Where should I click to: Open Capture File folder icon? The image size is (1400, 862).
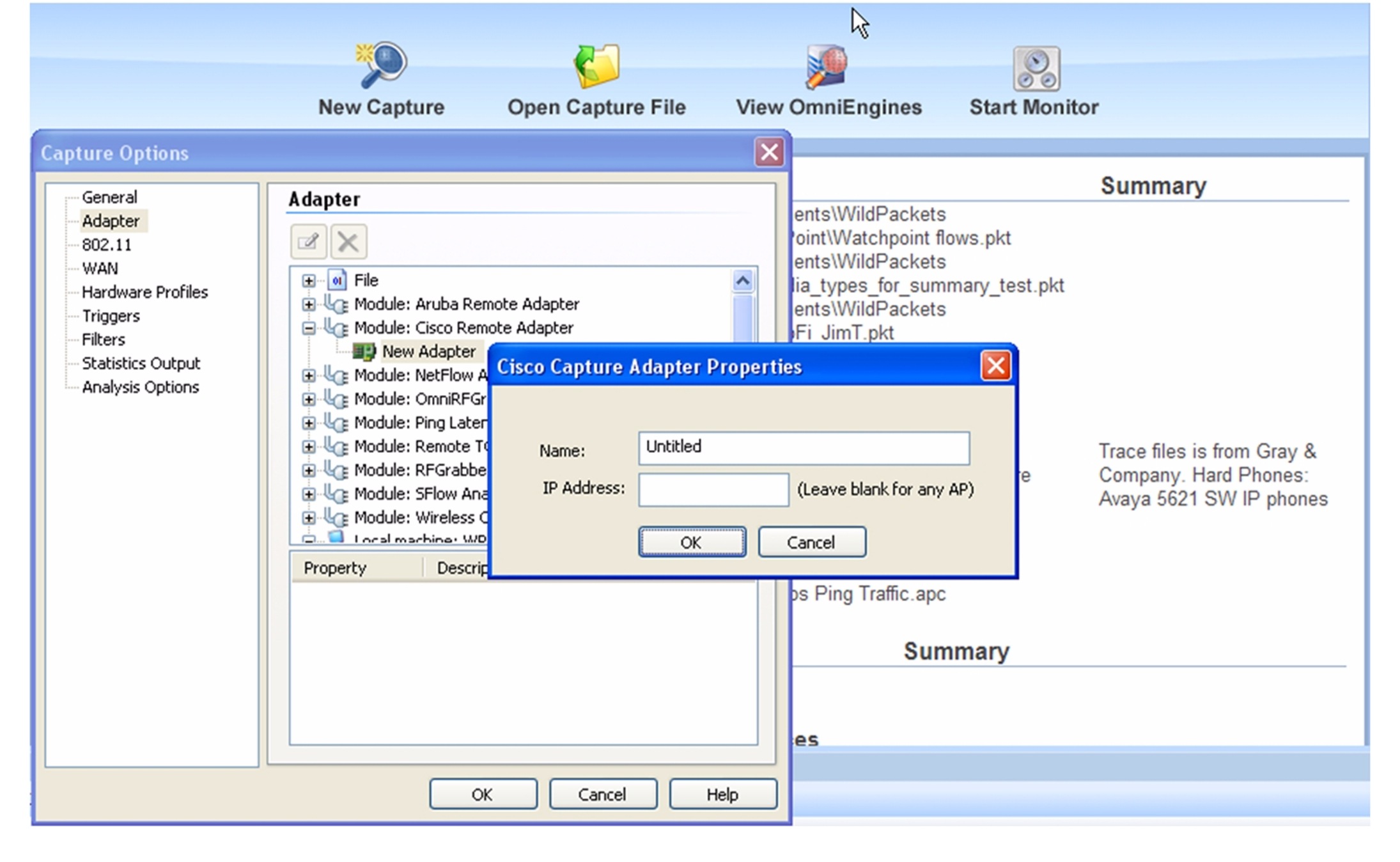pos(596,67)
